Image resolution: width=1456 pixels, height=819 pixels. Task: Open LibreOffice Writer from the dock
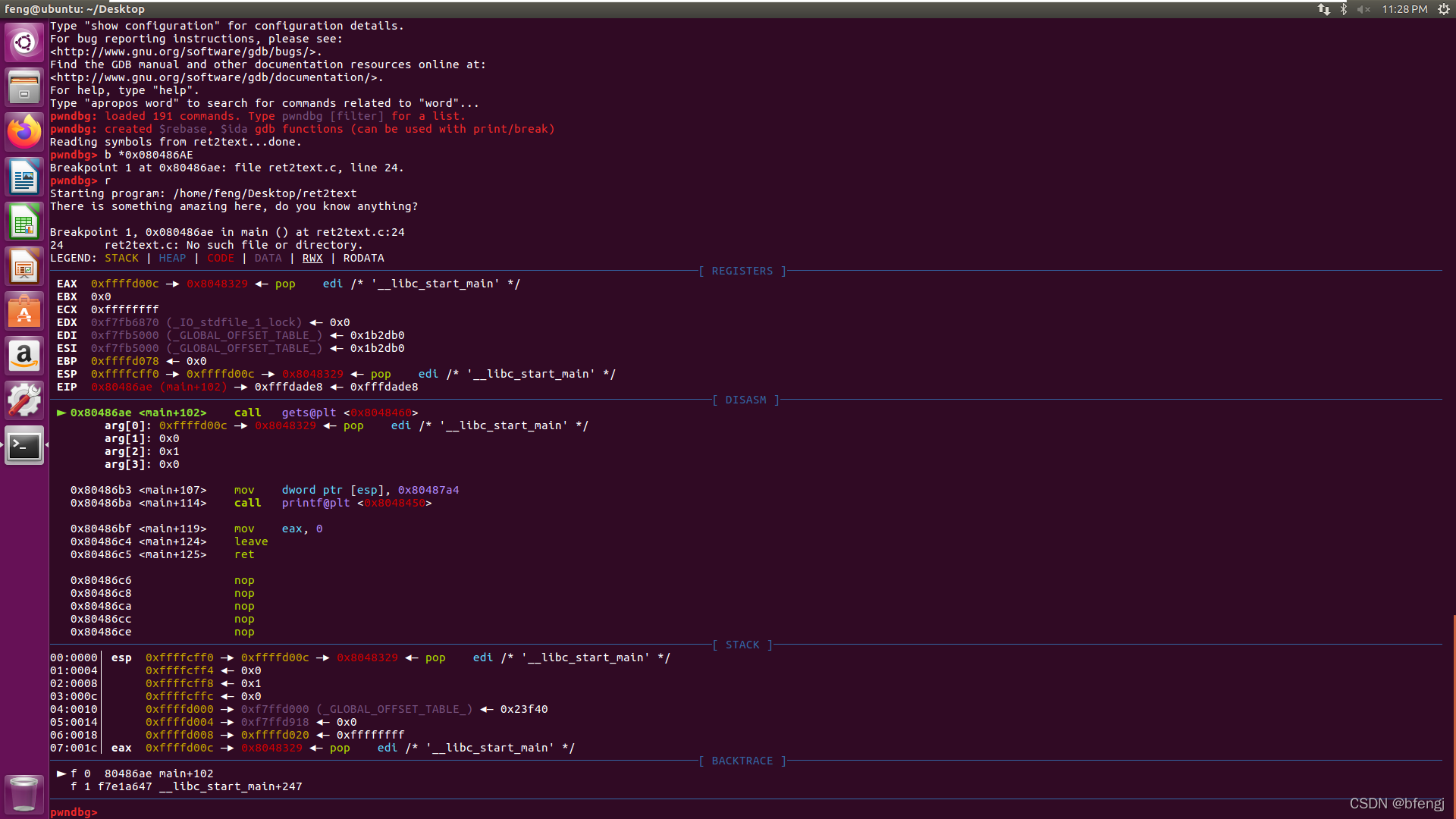click(x=24, y=177)
